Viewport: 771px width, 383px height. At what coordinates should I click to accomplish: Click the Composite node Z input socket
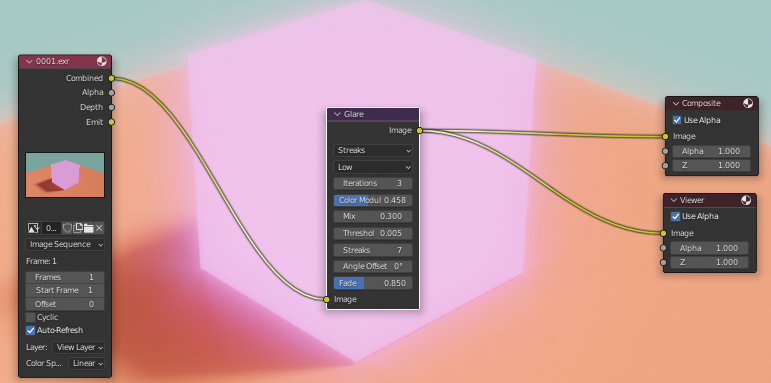pos(665,165)
